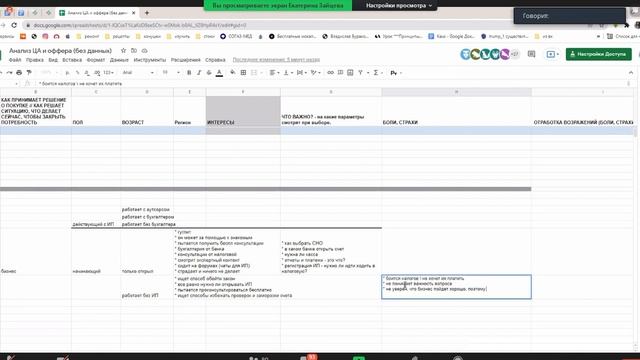
Task: Select the Регион header cell
Action: (x=189, y=111)
